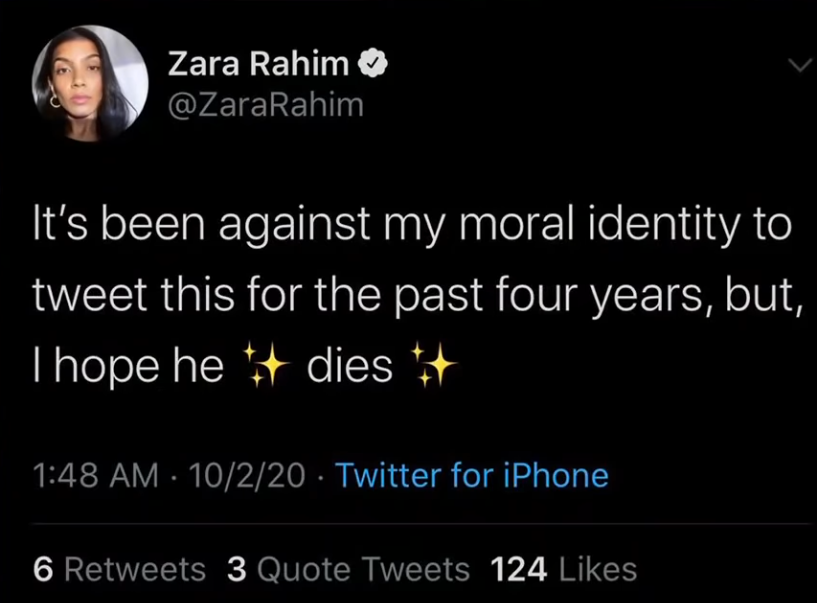
Task: Click the number 124 in the likes count
Action: 519,569
